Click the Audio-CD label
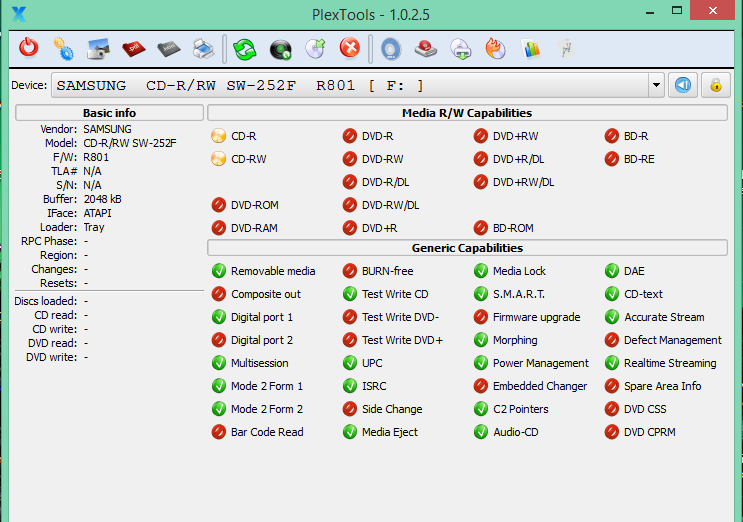Image resolution: width=743 pixels, height=522 pixels. click(x=516, y=432)
